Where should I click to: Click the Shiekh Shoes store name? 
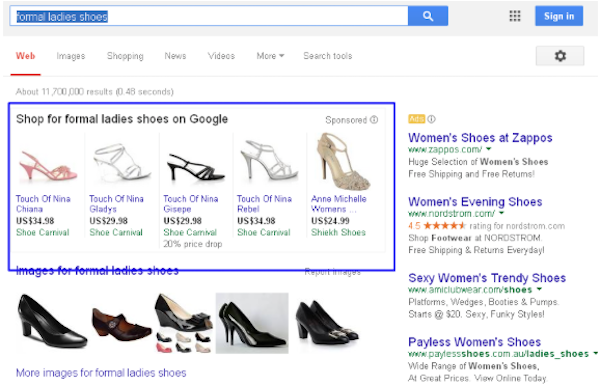pyautogui.click(x=338, y=232)
